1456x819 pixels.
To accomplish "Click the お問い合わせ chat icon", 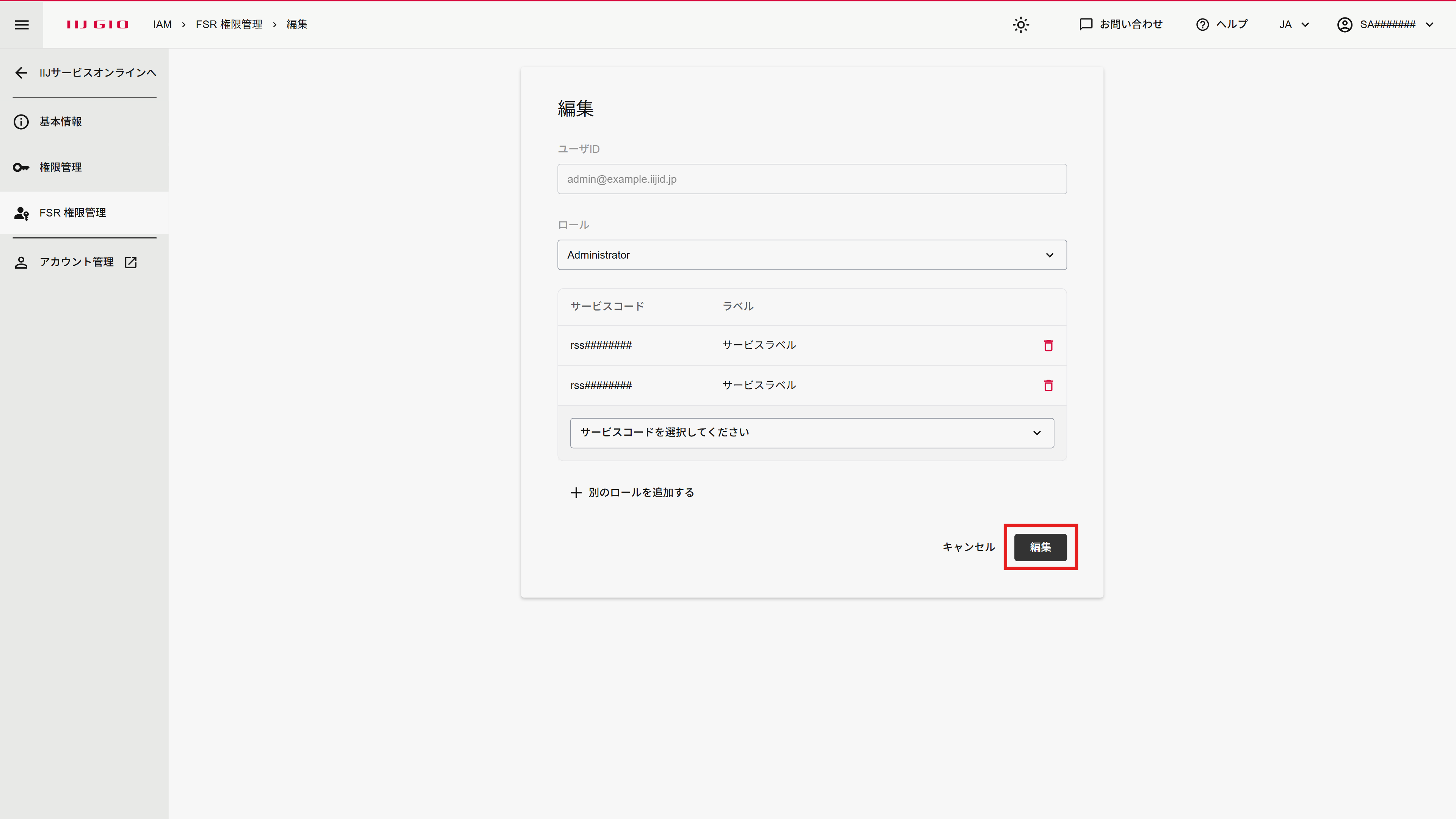I will coord(1085,24).
